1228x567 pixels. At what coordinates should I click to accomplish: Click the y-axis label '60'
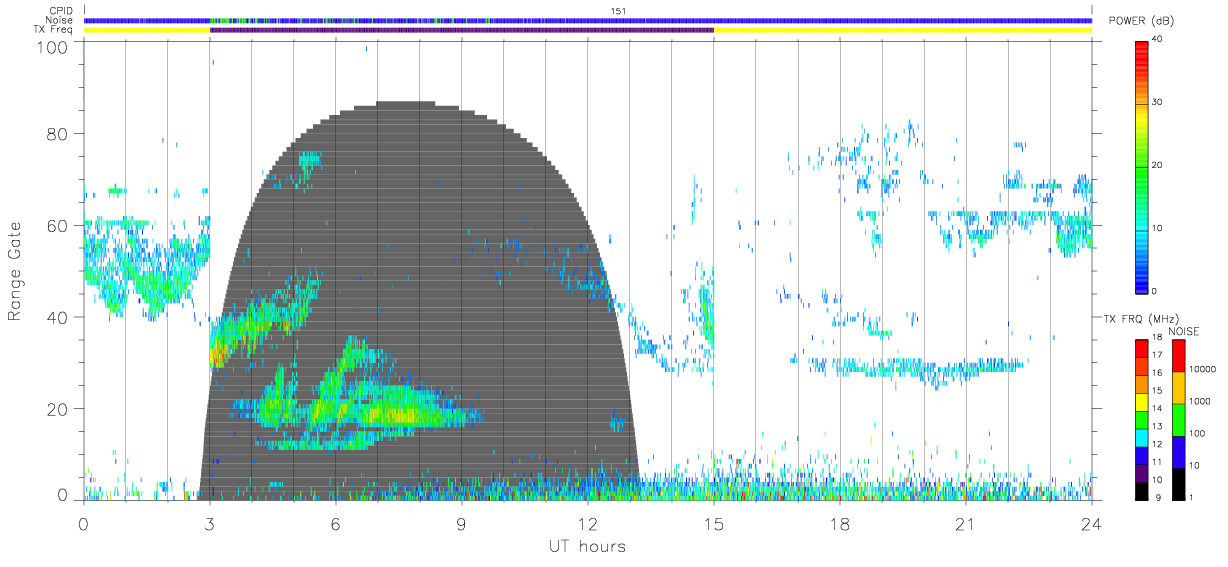click(x=59, y=225)
